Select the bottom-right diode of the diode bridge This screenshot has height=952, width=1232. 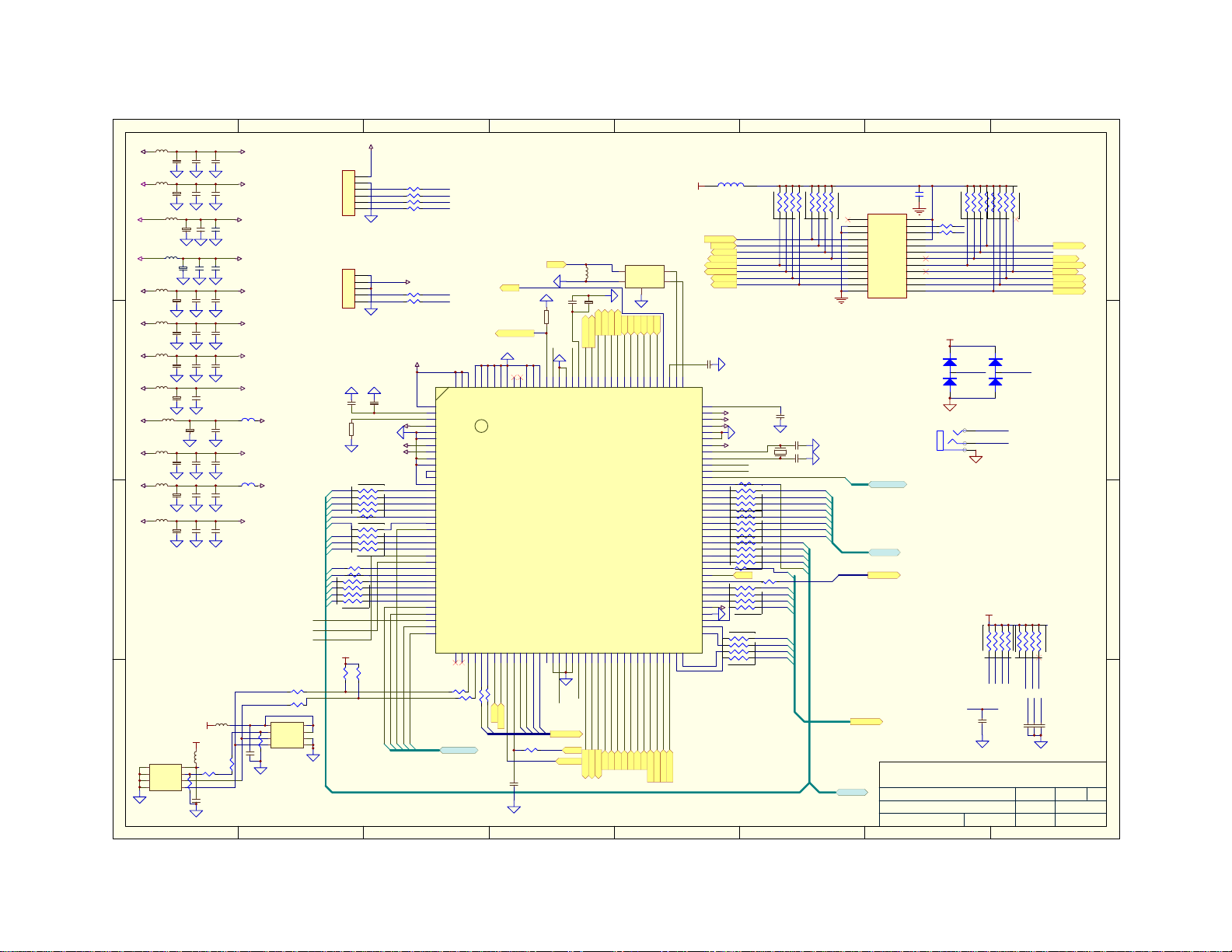coord(995,382)
